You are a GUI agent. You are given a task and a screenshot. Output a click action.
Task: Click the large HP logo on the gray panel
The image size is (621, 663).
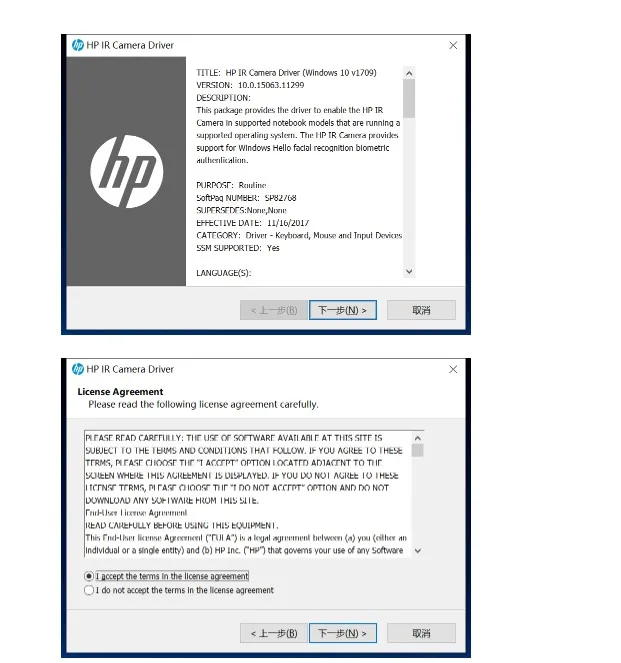pyautogui.click(x=127, y=172)
